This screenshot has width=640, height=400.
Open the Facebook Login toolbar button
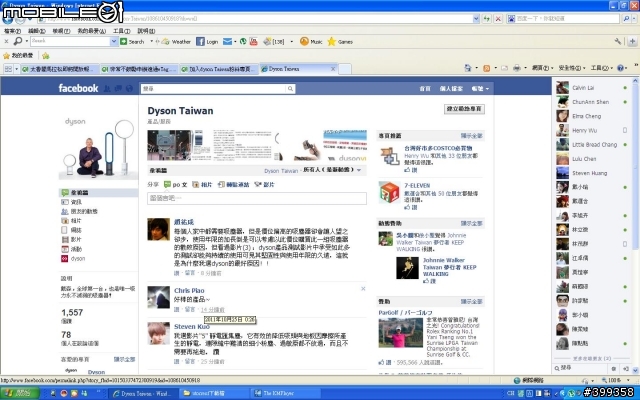pyautogui.click(x=207, y=42)
